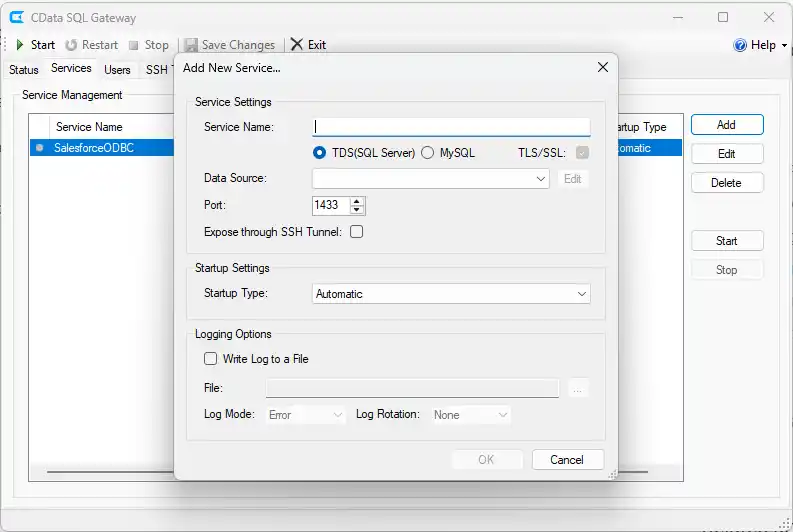Screen dimensions: 793x532
Task: Select the TDS(SQL Server) radio button
Action: click(x=320, y=153)
